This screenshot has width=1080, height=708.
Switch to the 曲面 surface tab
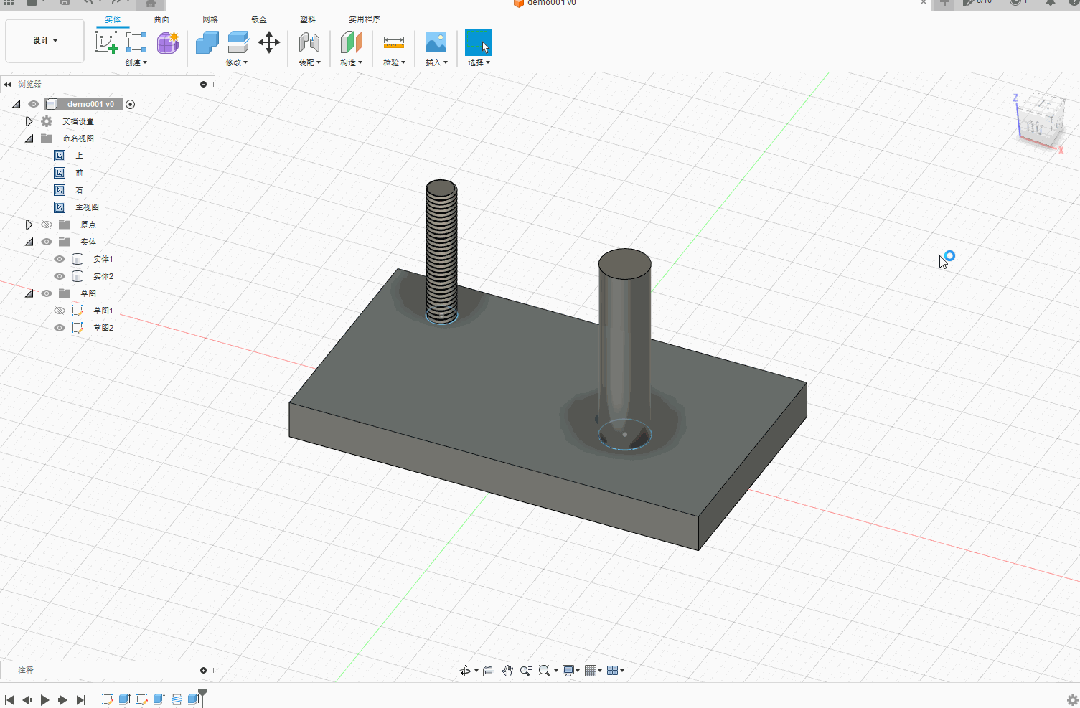pos(162,19)
